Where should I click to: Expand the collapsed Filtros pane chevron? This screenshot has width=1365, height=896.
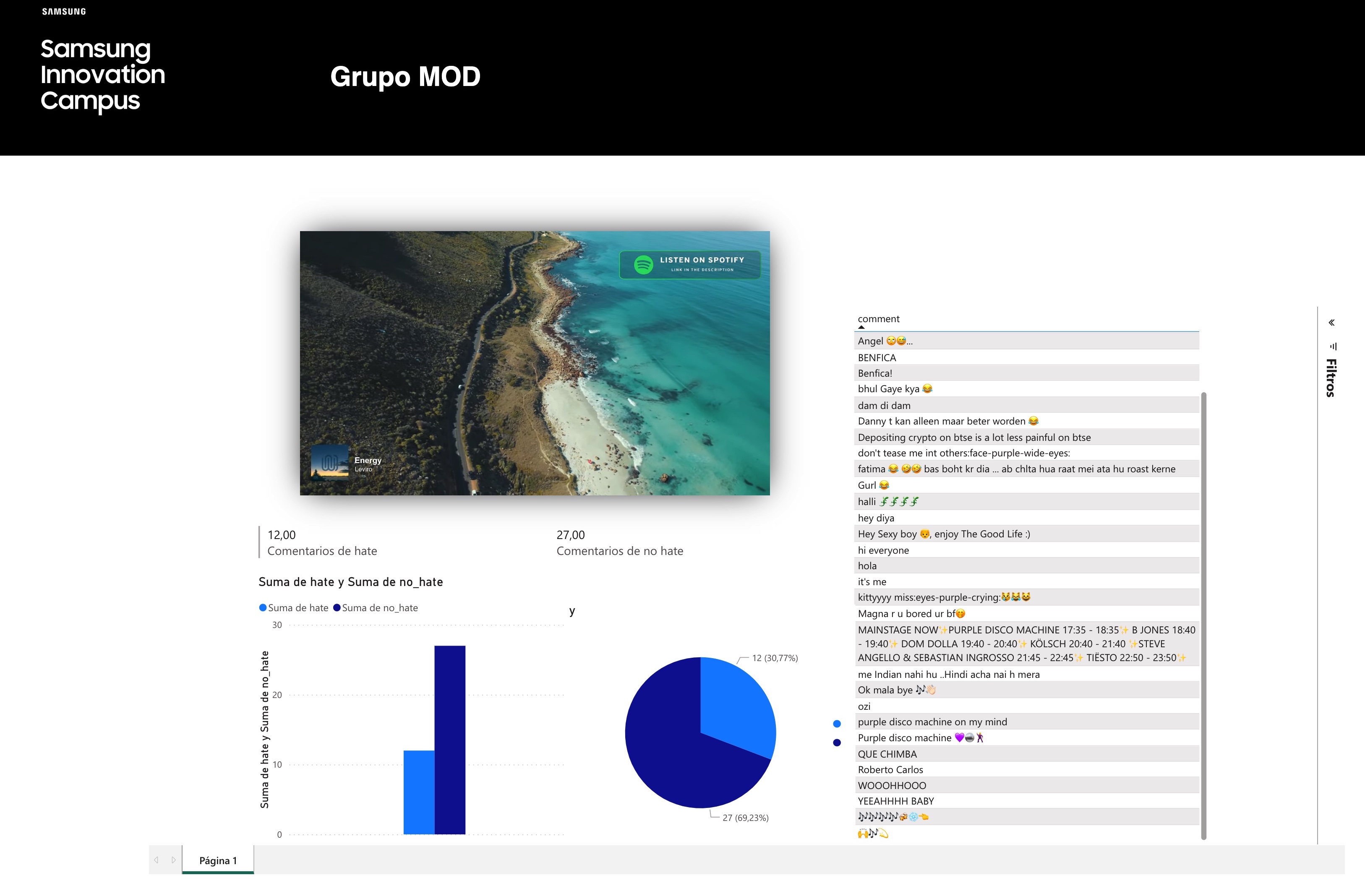pyautogui.click(x=1332, y=322)
